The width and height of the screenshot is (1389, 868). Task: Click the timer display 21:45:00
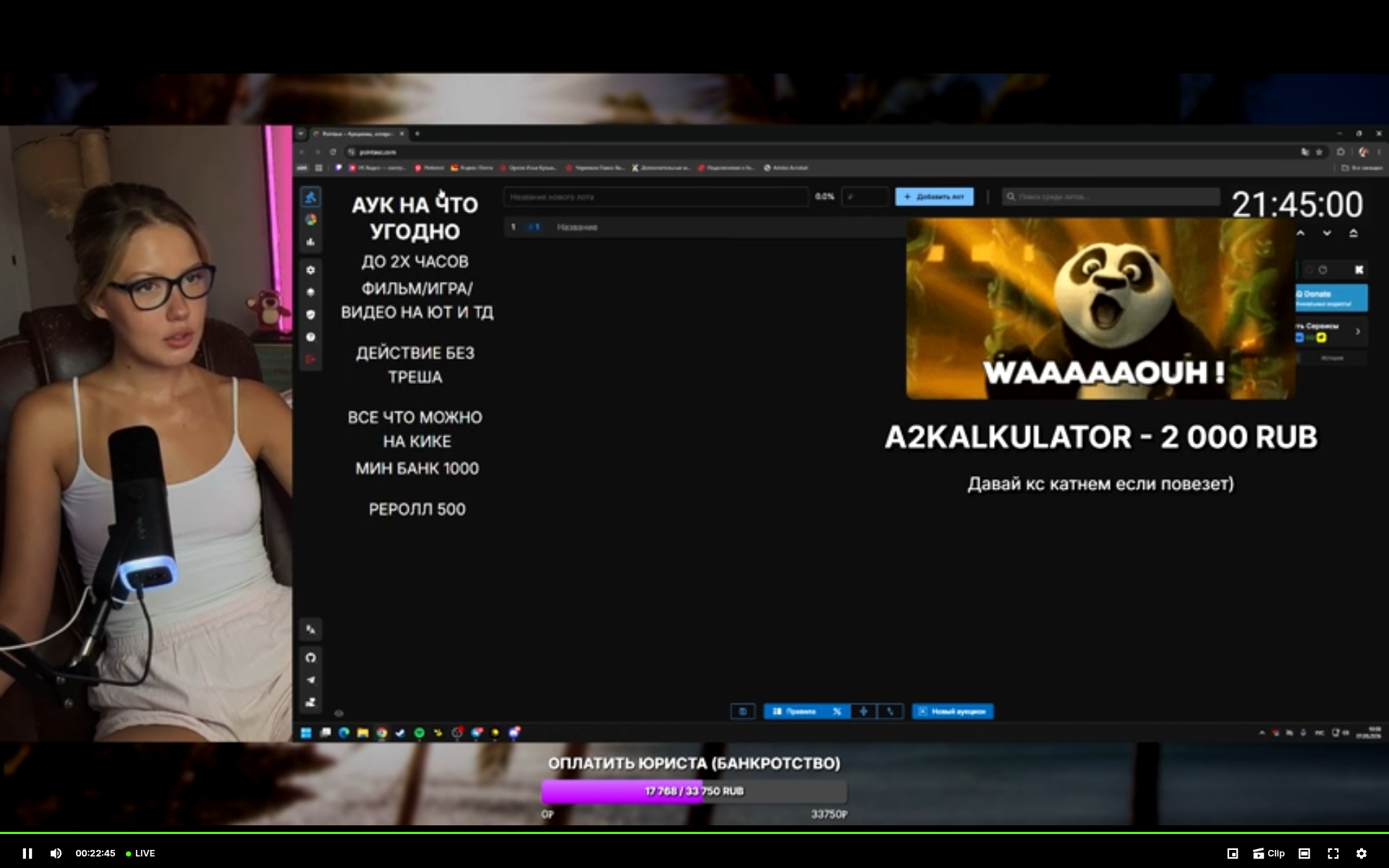[1297, 205]
